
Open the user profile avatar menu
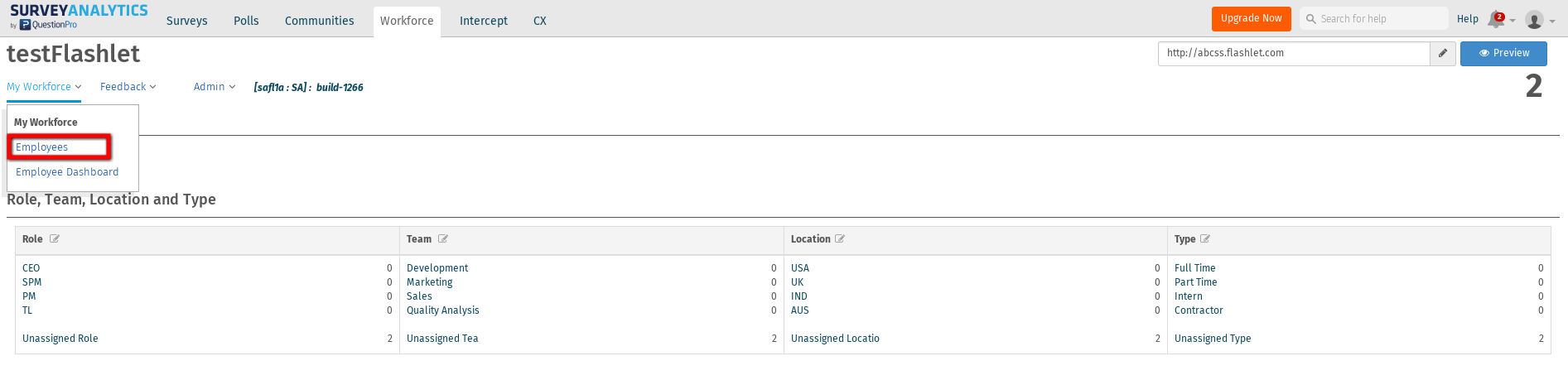tap(1535, 20)
